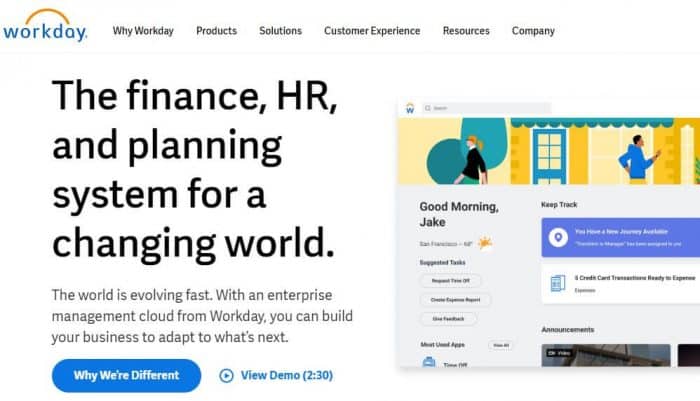Open the Why Workday menu
The width and height of the screenshot is (700, 401).
(x=143, y=31)
